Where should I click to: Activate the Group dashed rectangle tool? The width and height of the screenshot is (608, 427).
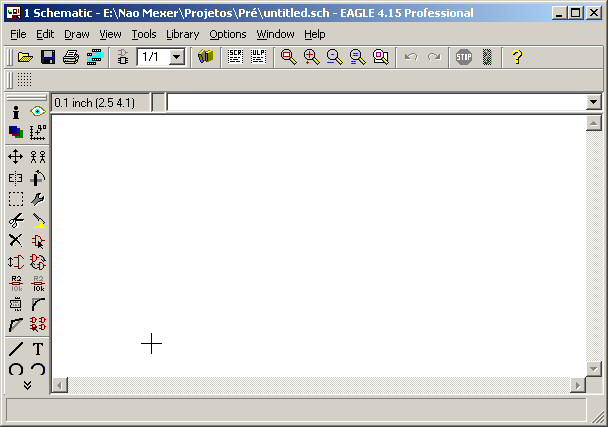click(16, 199)
